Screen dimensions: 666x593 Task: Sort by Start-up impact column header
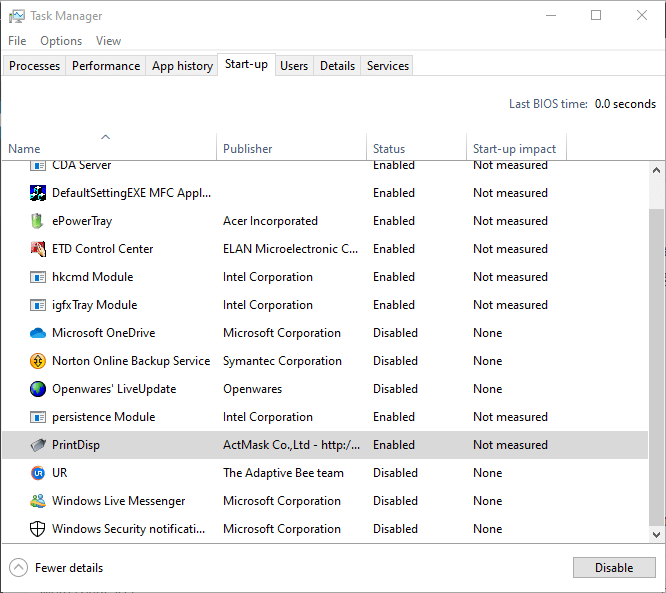coord(516,147)
